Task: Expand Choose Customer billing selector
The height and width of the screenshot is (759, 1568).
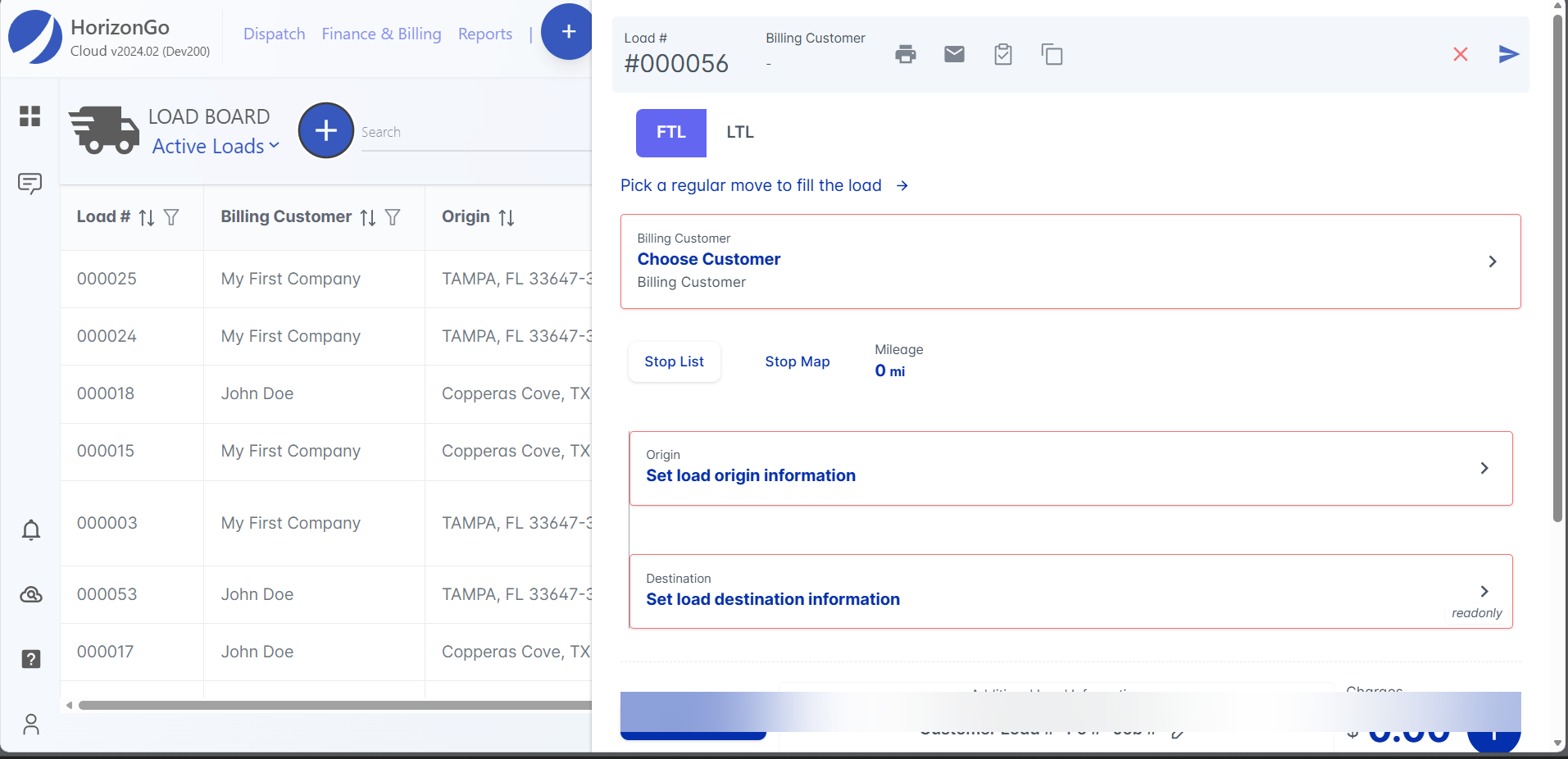Action: click(1070, 261)
